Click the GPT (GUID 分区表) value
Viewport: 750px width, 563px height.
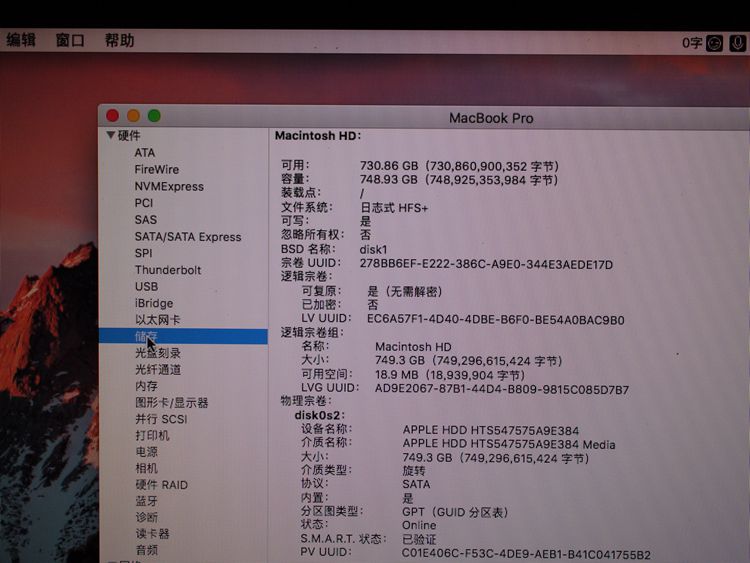coord(455,512)
